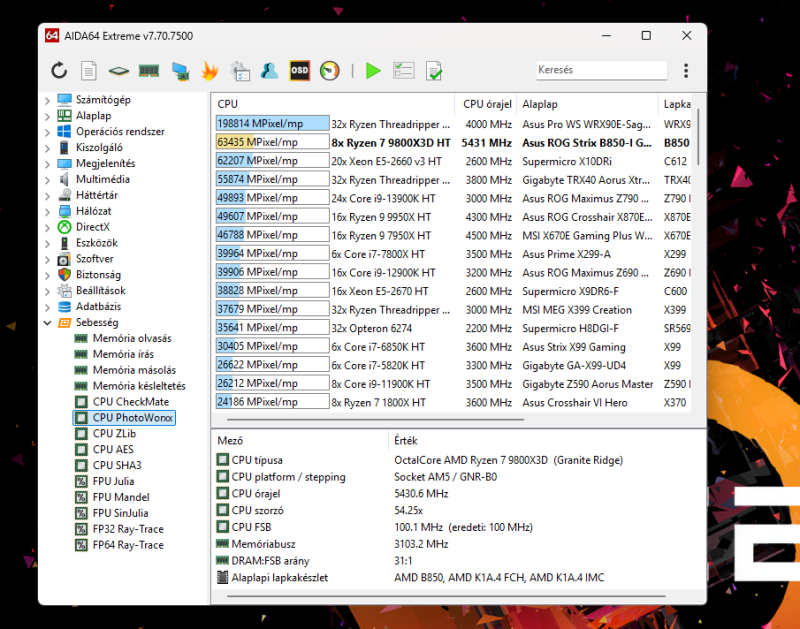The height and width of the screenshot is (629, 800).
Task: Sort by the CPU column header
Action: tap(333, 104)
